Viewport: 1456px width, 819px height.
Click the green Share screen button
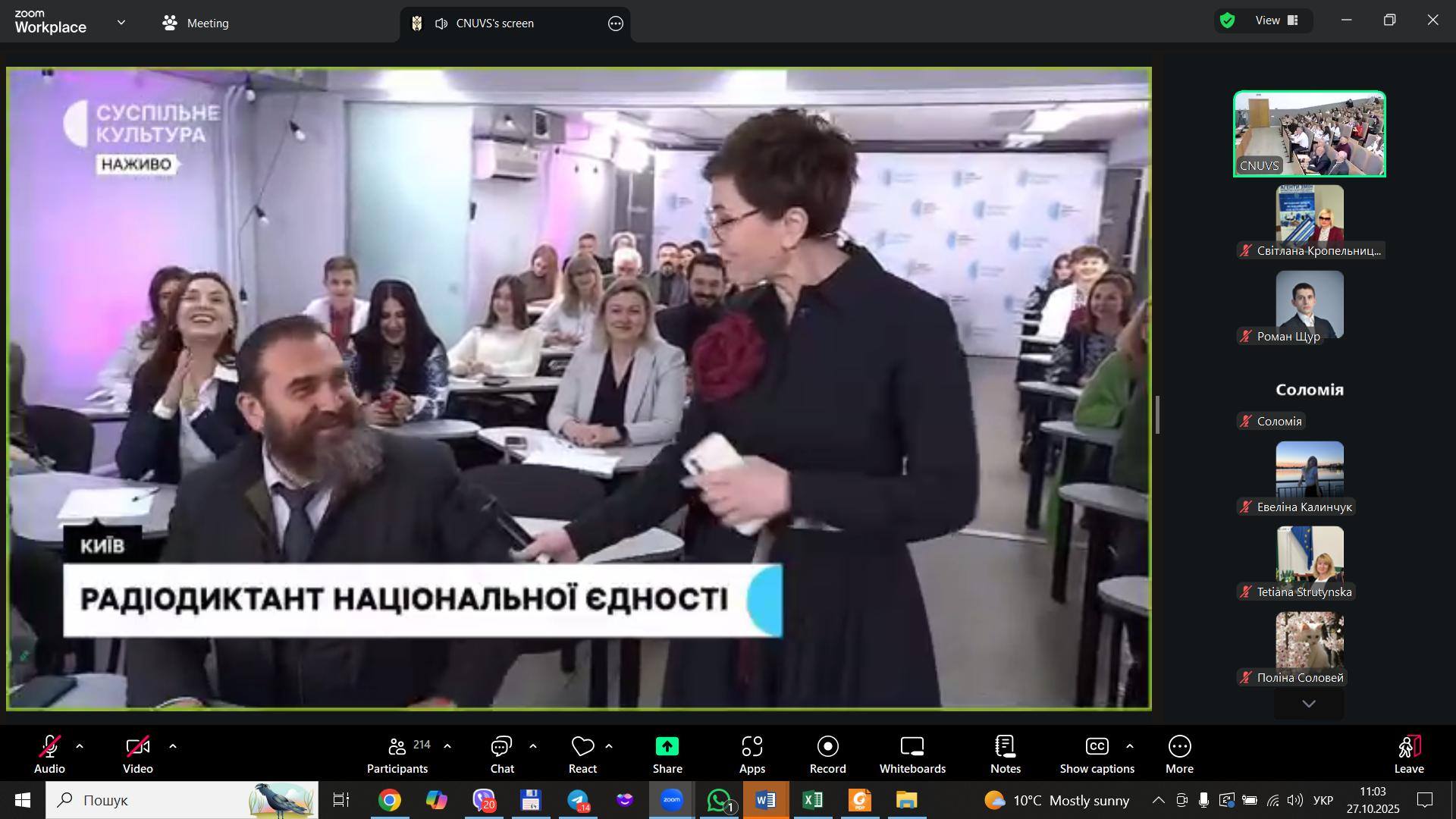tap(667, 755)
